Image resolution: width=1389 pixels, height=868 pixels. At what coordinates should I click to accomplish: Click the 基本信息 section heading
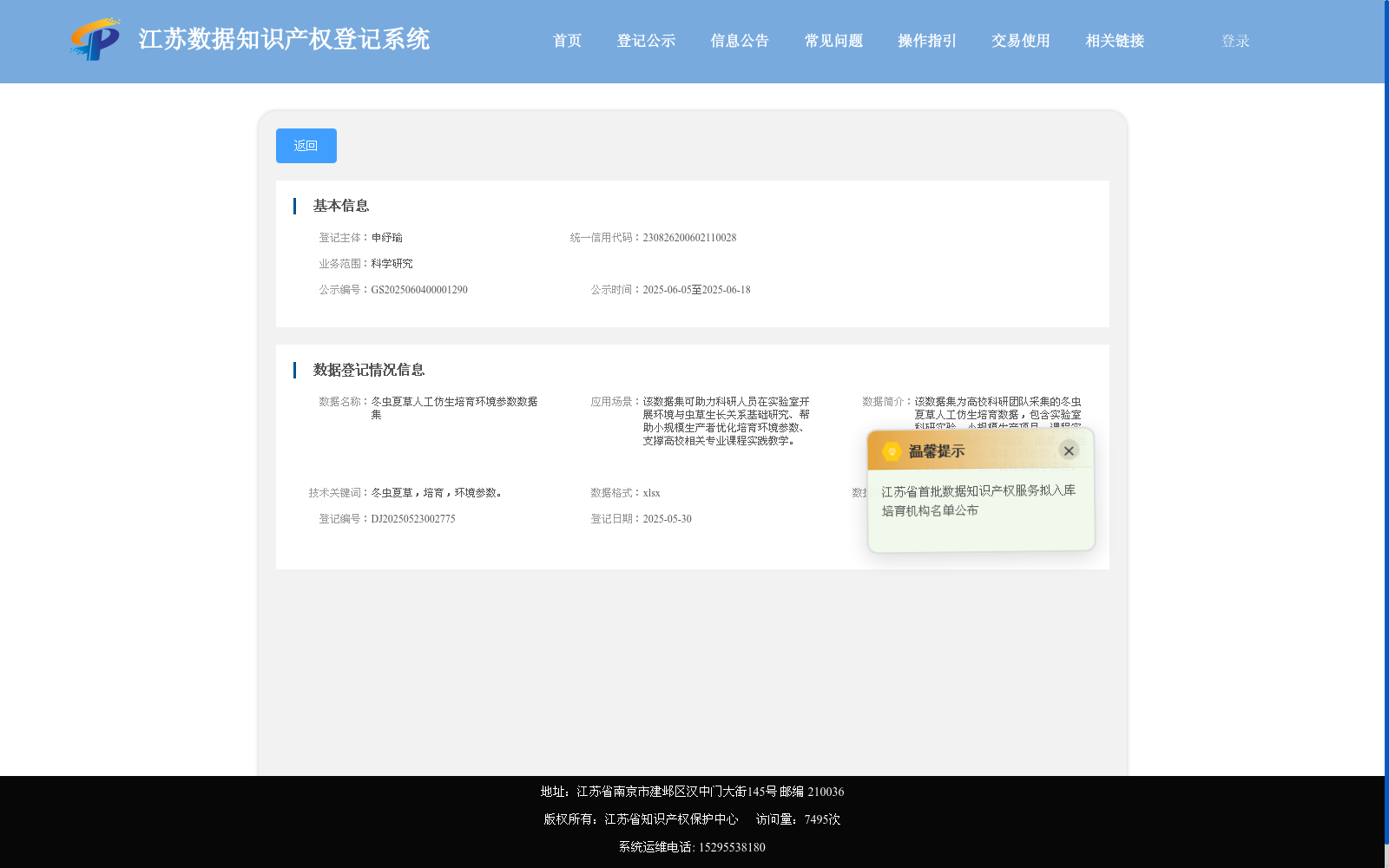[x=341, y=206]
